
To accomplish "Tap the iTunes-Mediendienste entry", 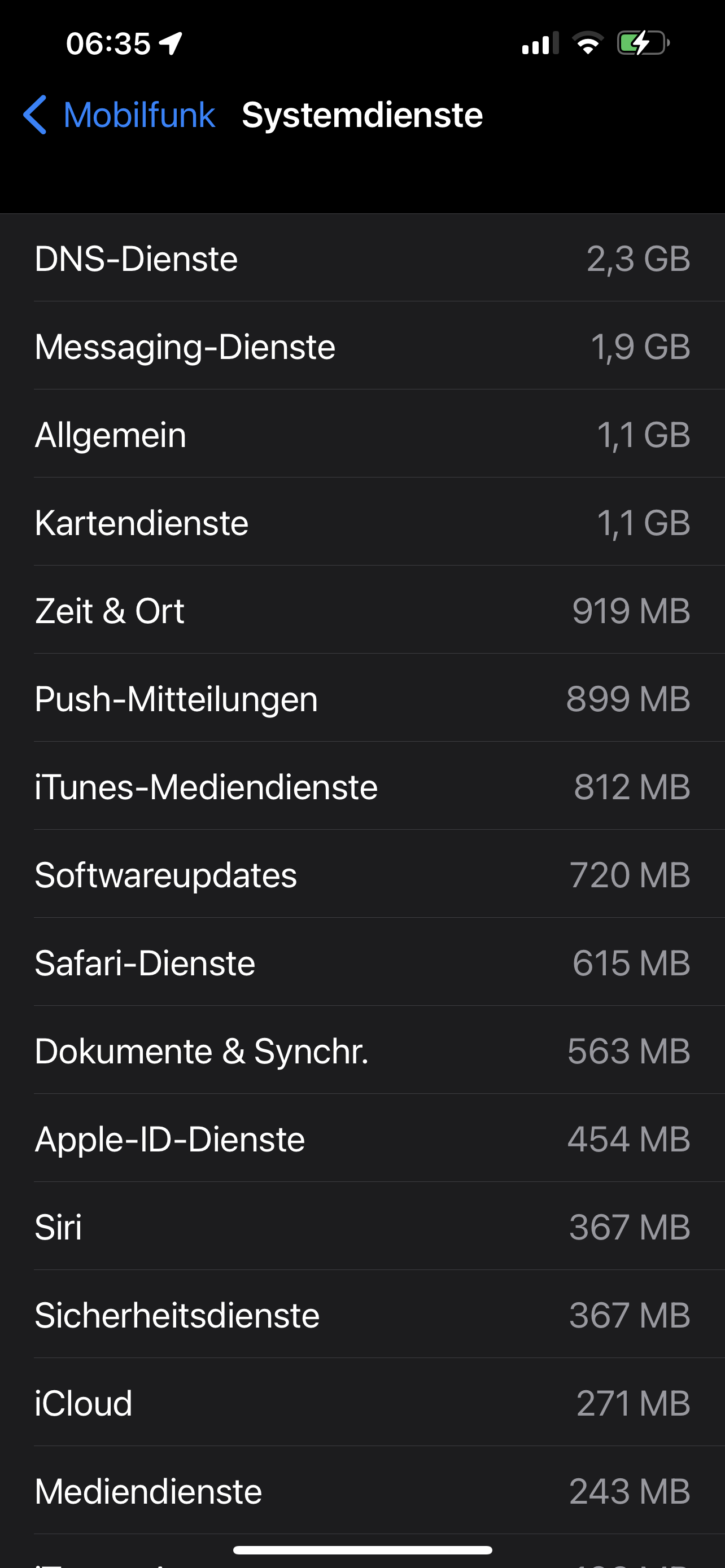I will (x=362, y=786).
